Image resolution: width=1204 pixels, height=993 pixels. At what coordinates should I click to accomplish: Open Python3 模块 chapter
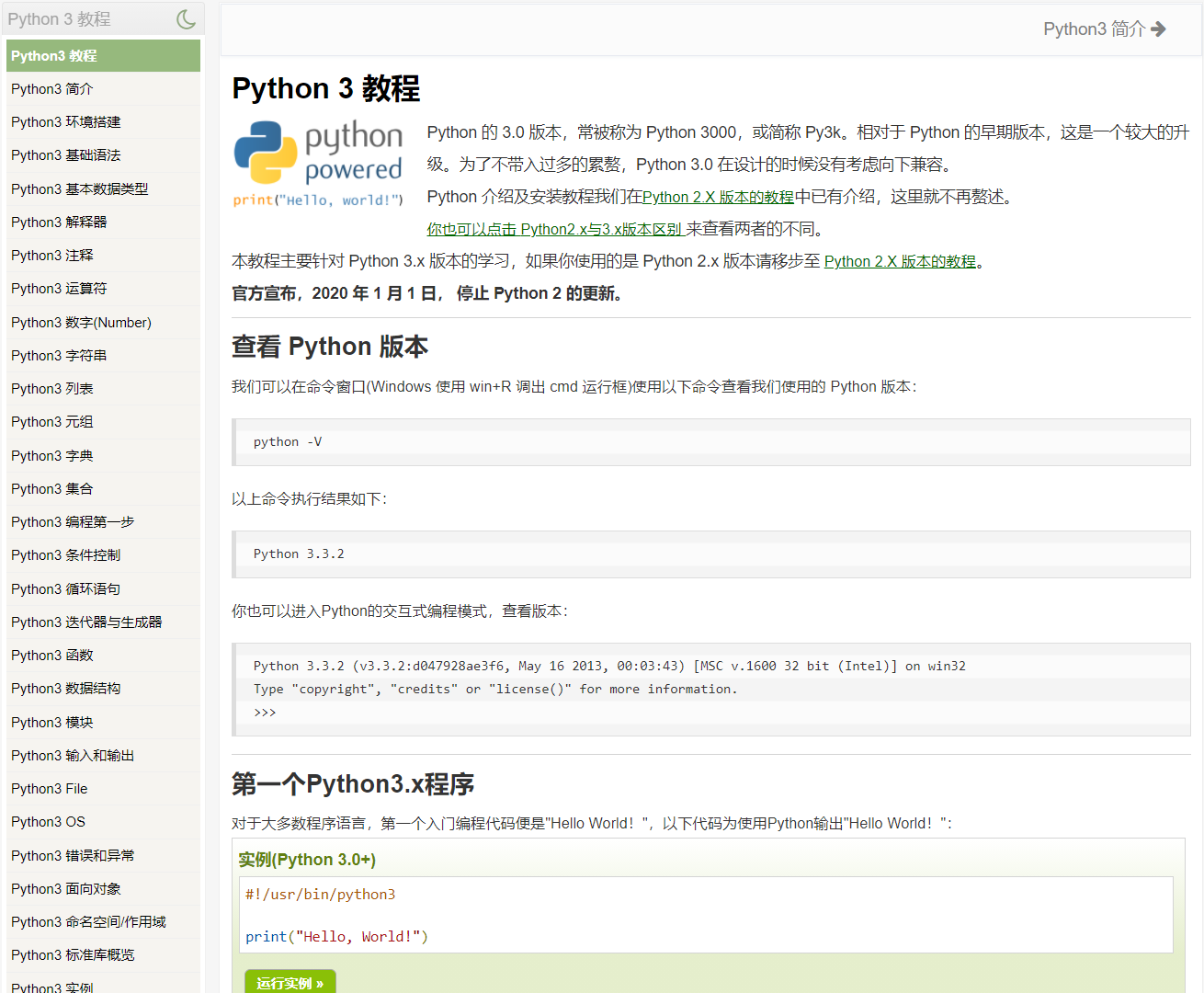[x=103, y=723]
